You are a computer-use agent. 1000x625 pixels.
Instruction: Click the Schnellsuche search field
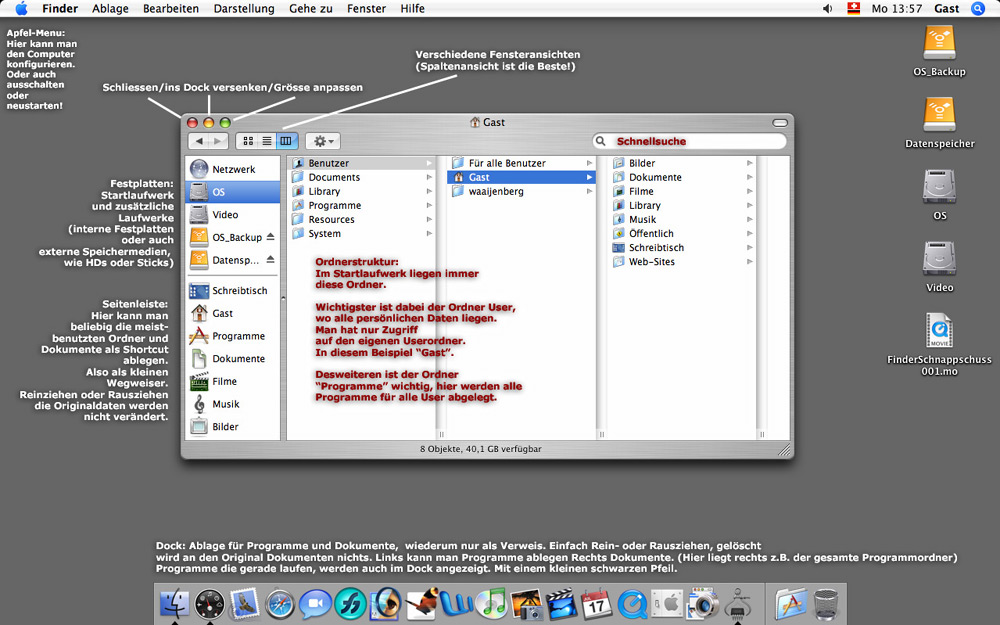pyautogui.click(x=689, y=141)
